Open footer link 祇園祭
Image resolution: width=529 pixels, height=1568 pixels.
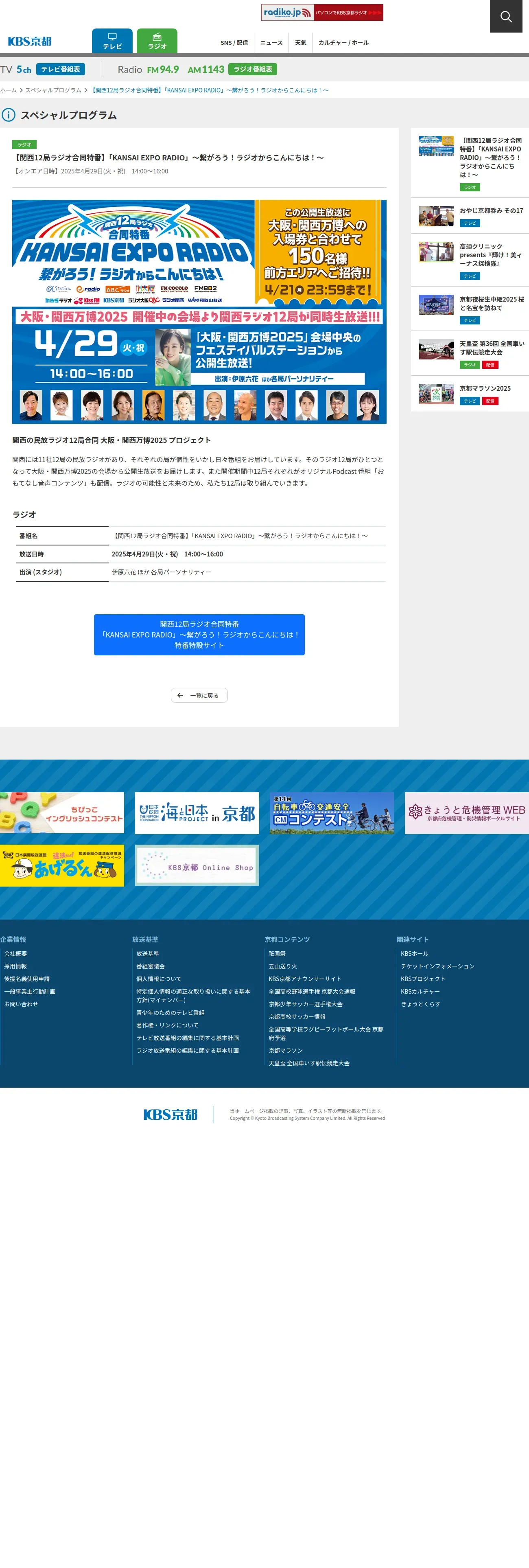[277, 954]
